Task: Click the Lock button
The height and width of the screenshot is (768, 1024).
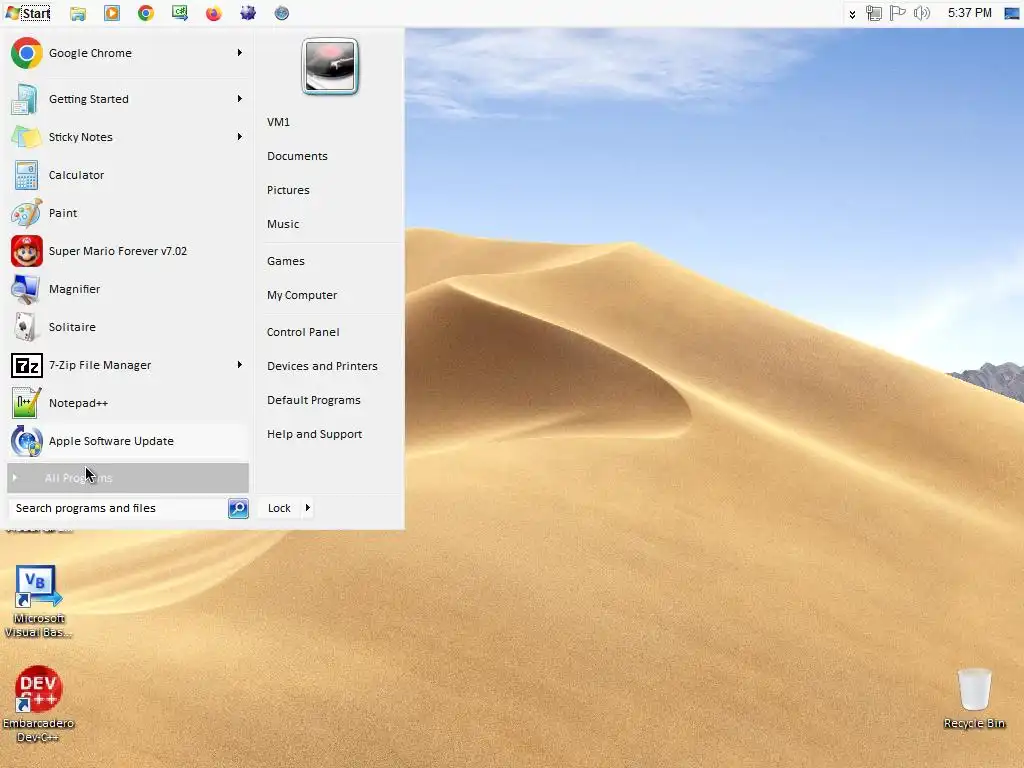Action: 280,508
